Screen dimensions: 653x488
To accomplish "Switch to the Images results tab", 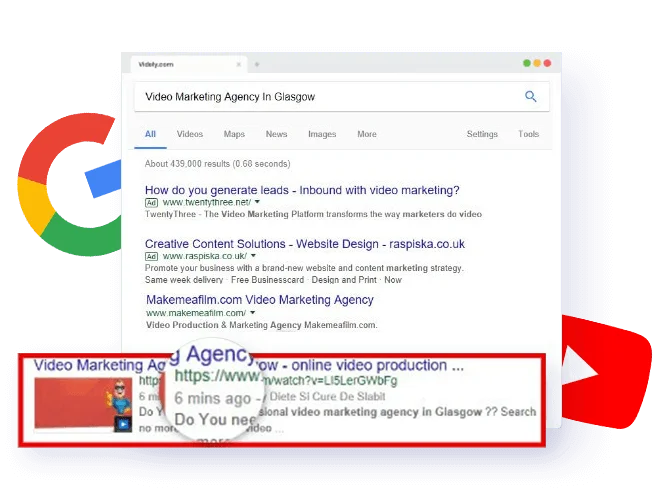I will pyautogui.click(x=322, y=134).
